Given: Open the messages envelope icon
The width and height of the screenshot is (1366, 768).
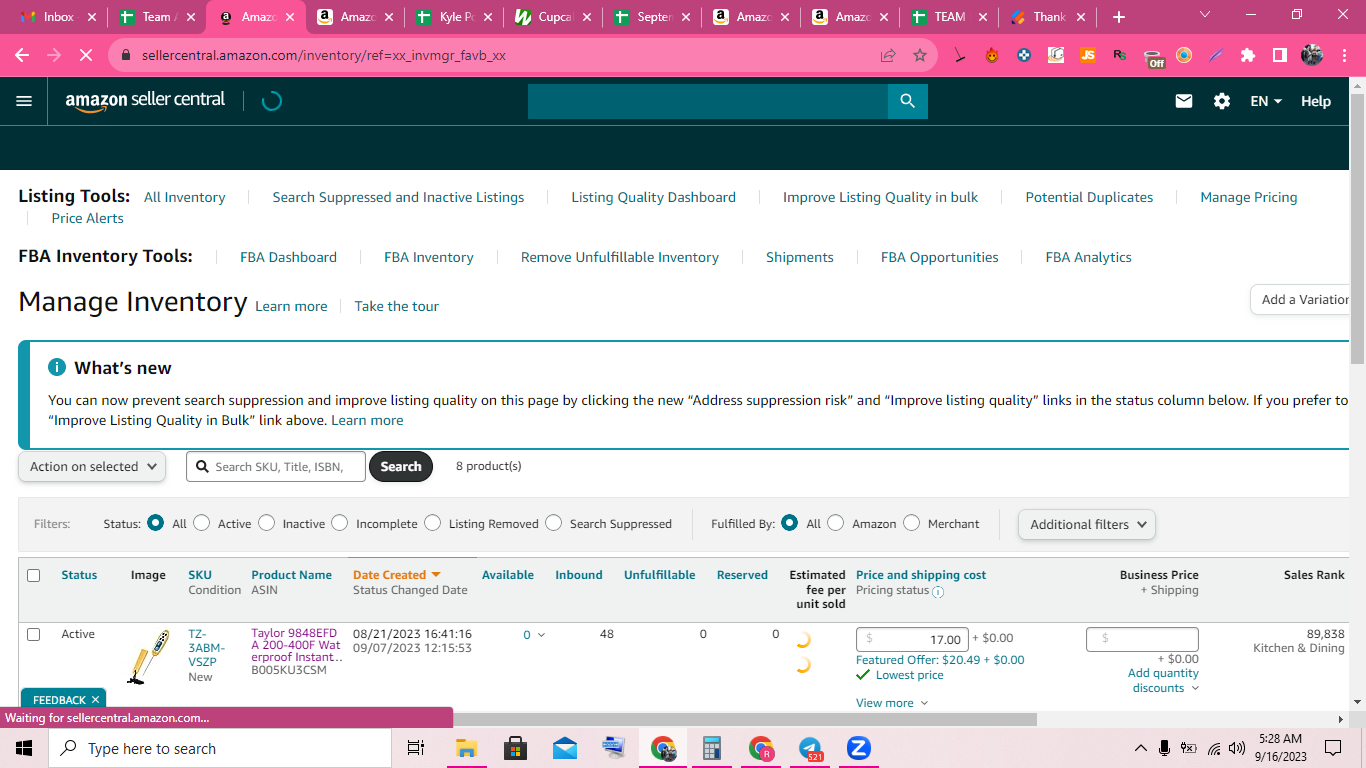Looking at the screenshot, I should click(x=1184, y=101).
